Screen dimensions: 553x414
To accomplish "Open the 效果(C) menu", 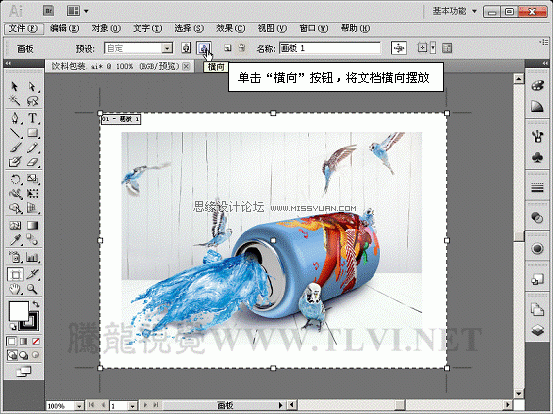I will (230, 29).
